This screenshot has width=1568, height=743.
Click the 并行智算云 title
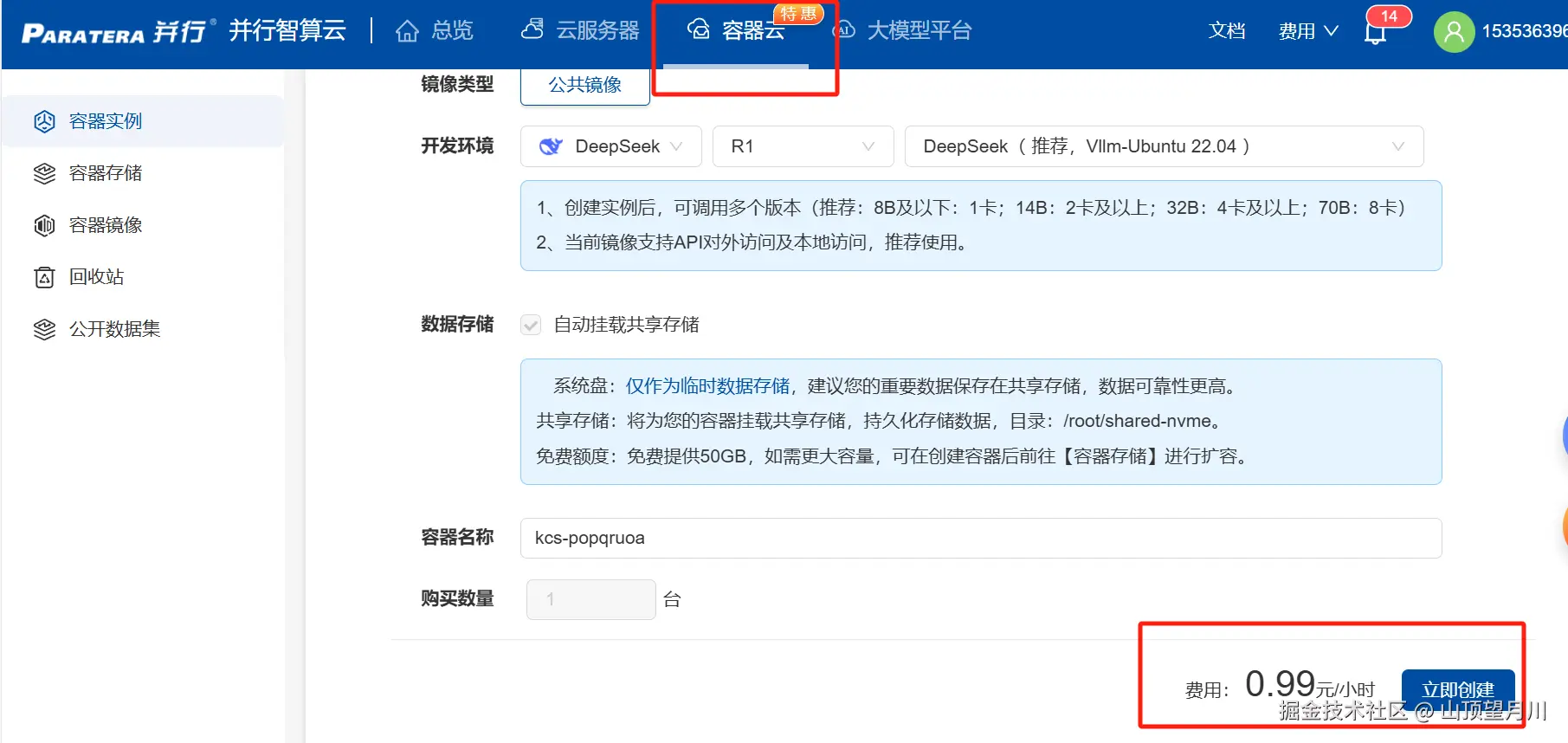(287, 30)
